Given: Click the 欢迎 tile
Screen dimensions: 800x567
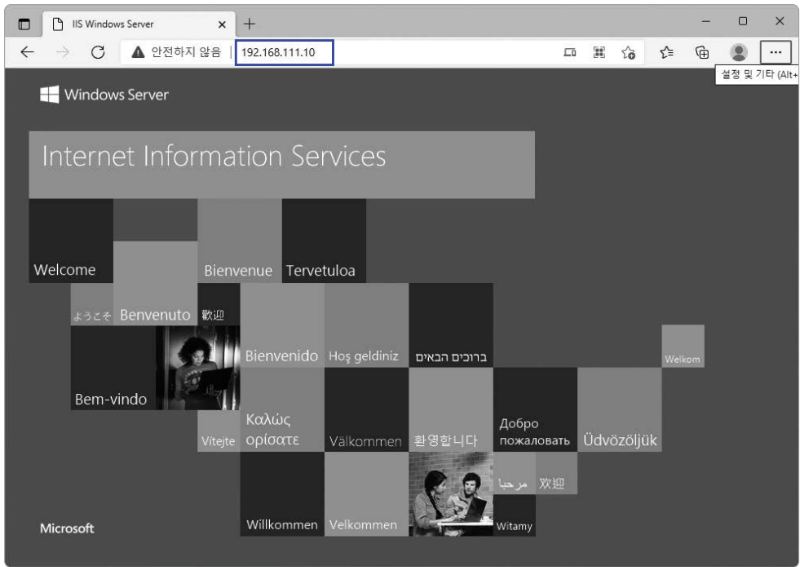Looking at the screenshot, I should 557,473.
